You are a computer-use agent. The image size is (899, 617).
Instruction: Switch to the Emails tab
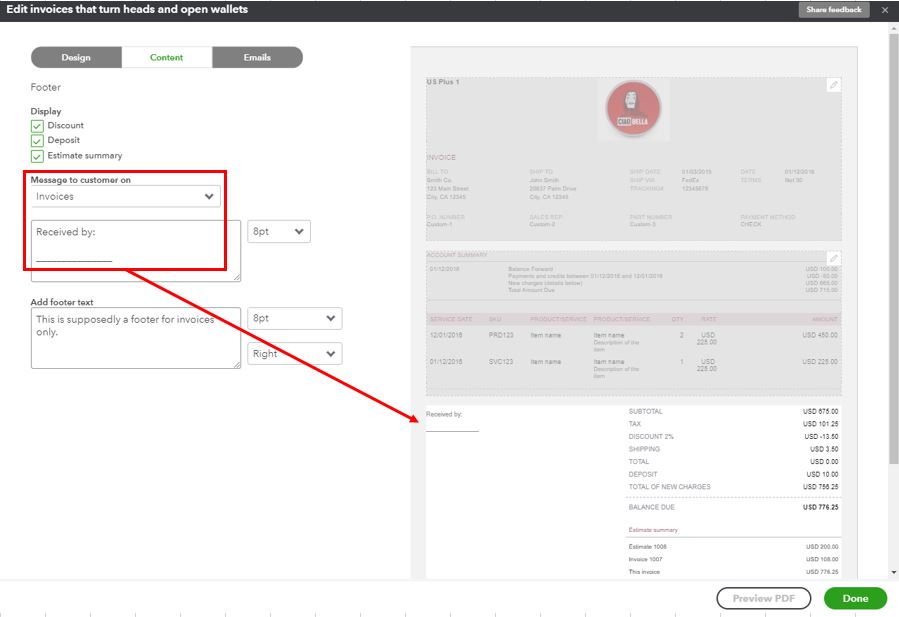[258, 57]
